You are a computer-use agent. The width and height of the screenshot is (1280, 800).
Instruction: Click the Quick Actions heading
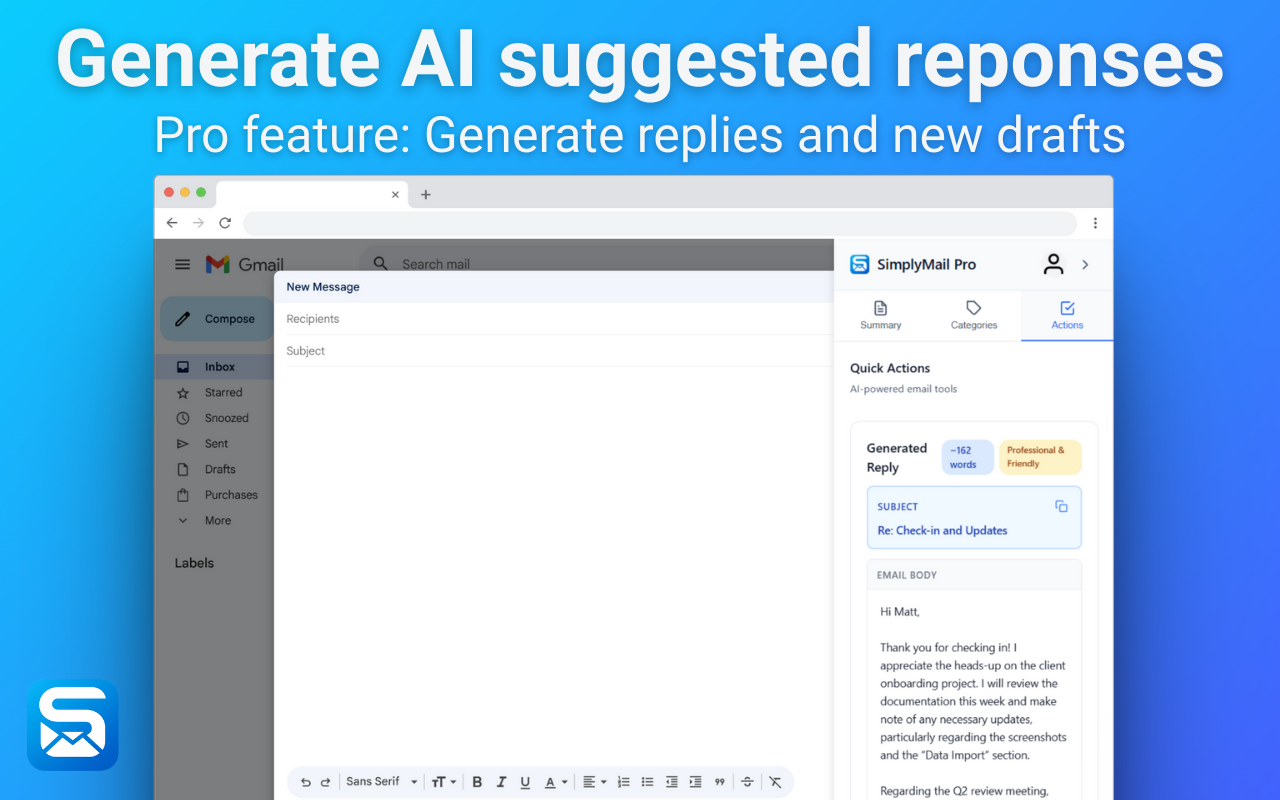(890, 368)
